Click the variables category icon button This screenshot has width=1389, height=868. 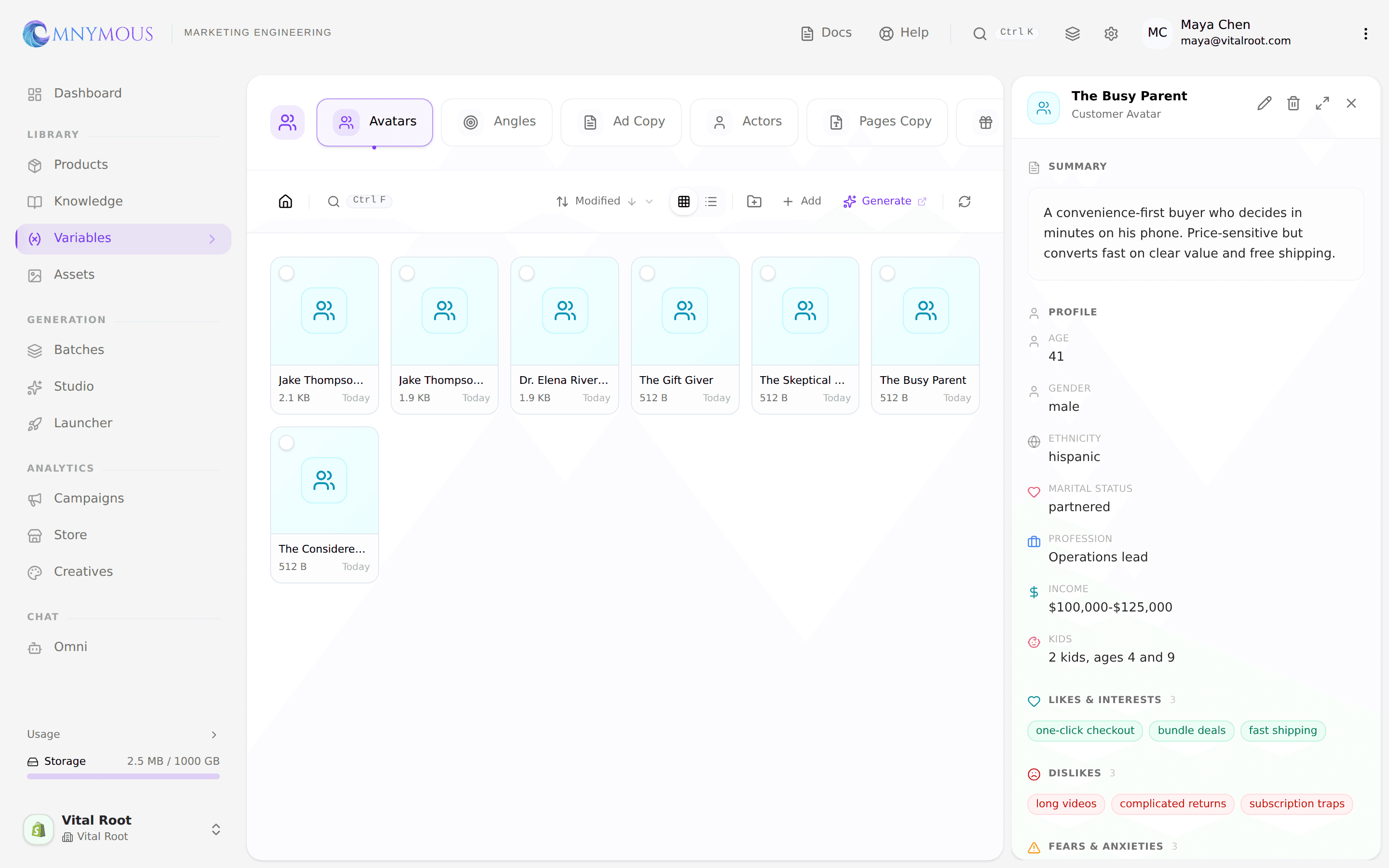tap(287, 122)
